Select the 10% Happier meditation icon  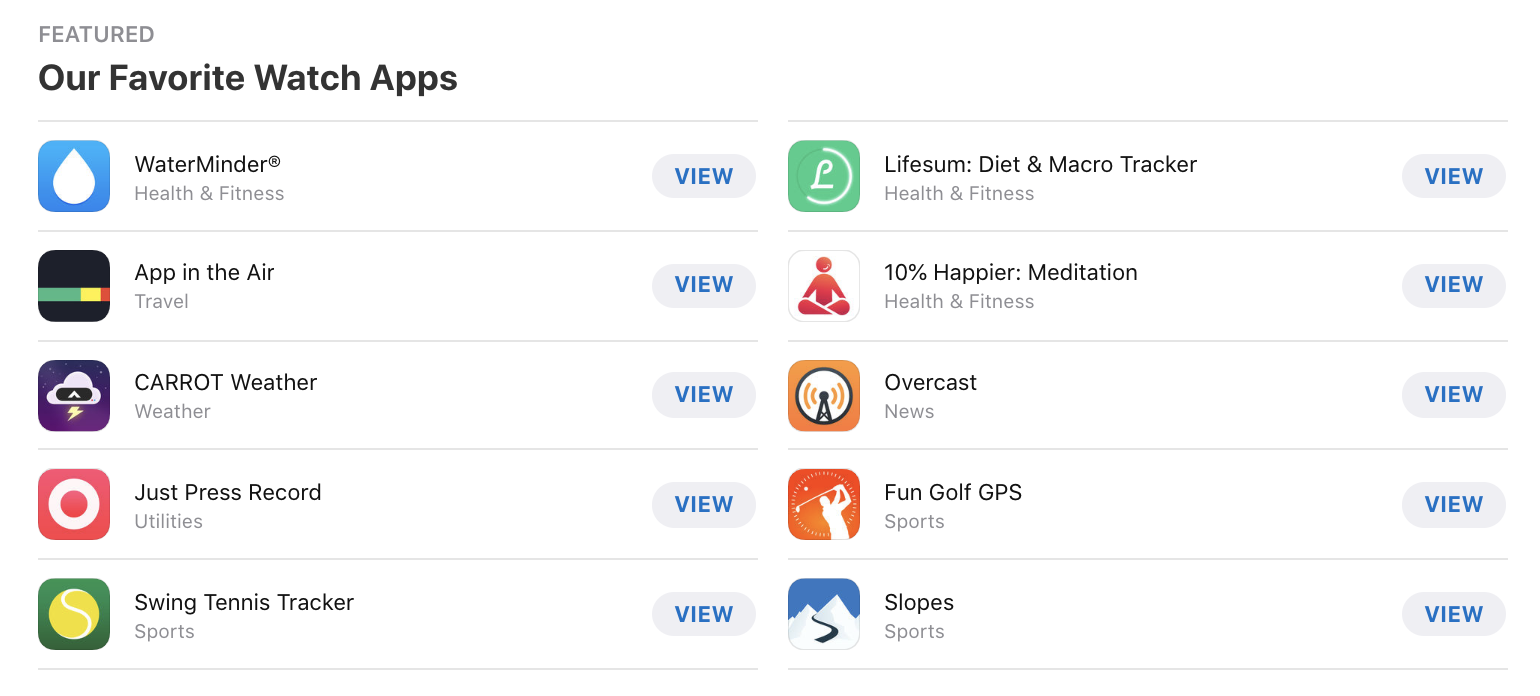point(824,286)
